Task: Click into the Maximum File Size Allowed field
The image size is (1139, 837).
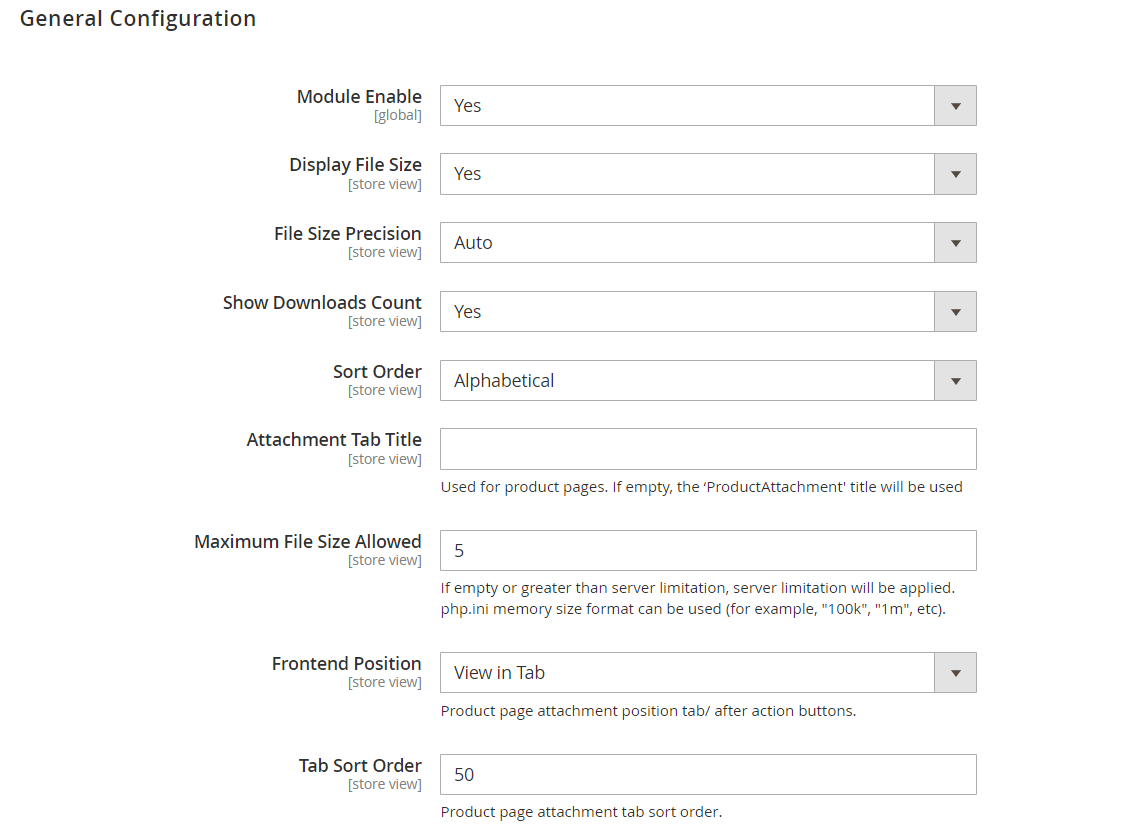Action: coord(707,551)
